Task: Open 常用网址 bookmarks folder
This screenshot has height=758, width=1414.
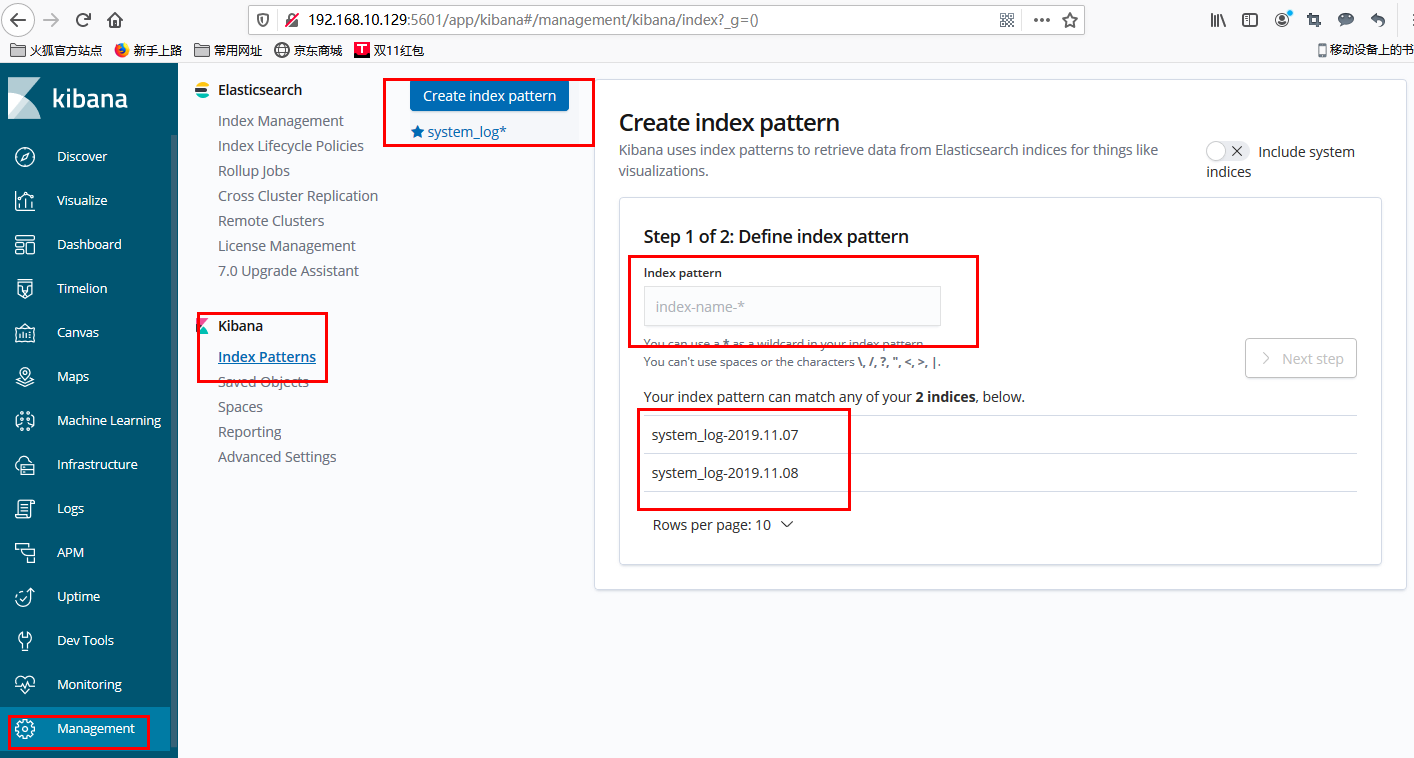Action: (x=229, y=50)
